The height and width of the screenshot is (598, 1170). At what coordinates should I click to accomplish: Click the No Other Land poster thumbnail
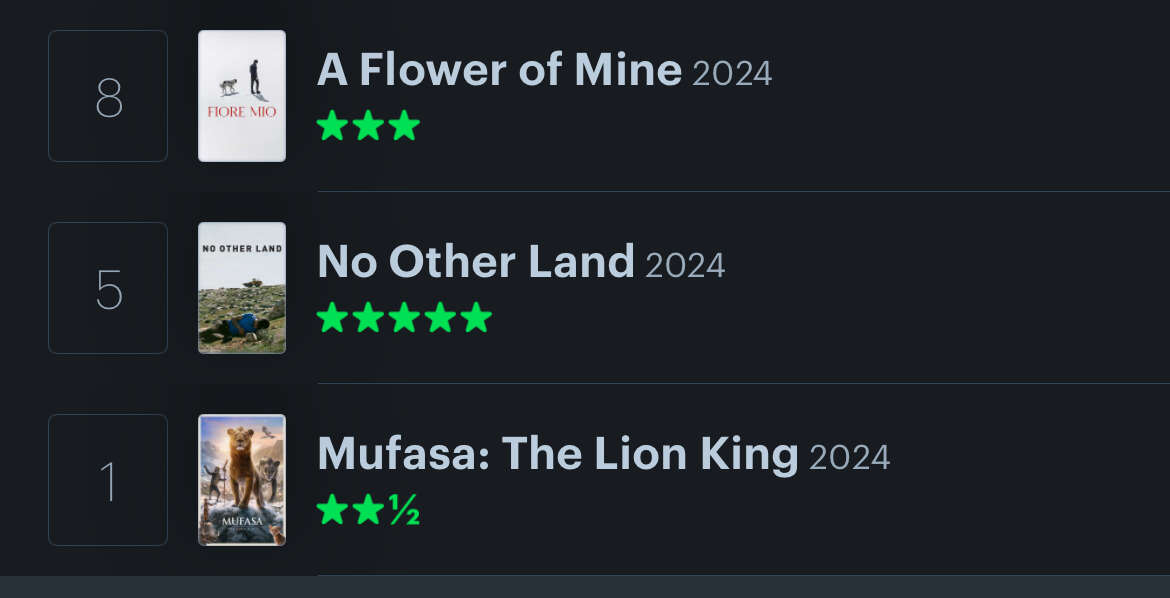[x=242, y=287]
